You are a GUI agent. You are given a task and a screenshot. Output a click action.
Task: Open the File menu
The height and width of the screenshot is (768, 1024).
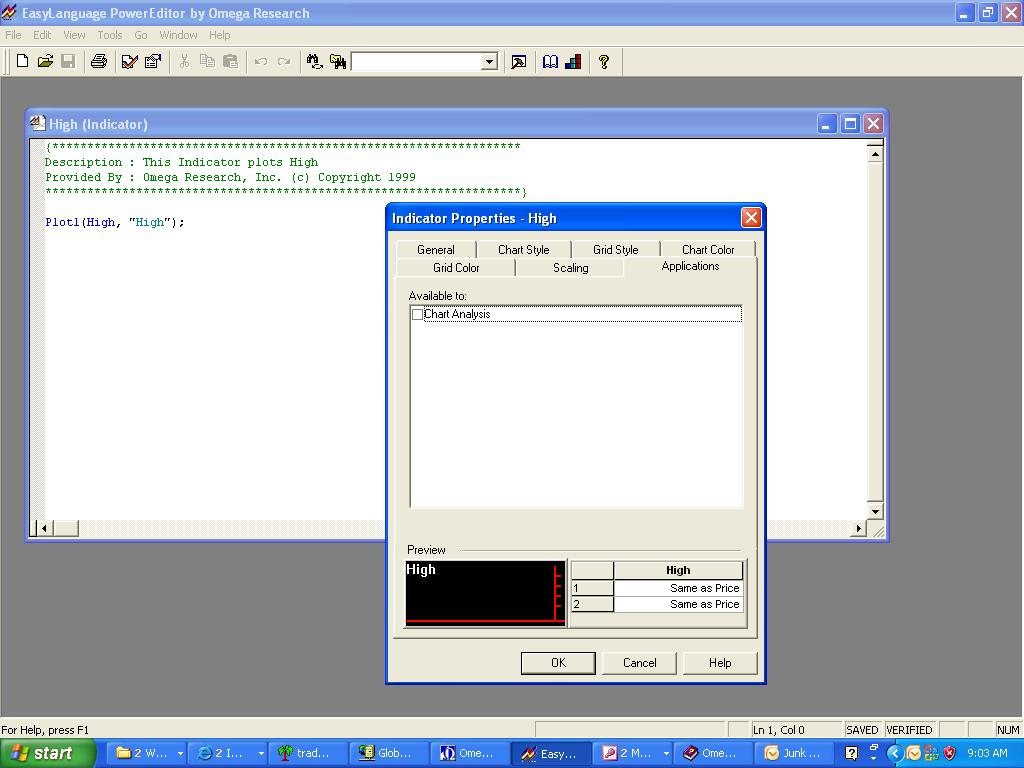13,35
